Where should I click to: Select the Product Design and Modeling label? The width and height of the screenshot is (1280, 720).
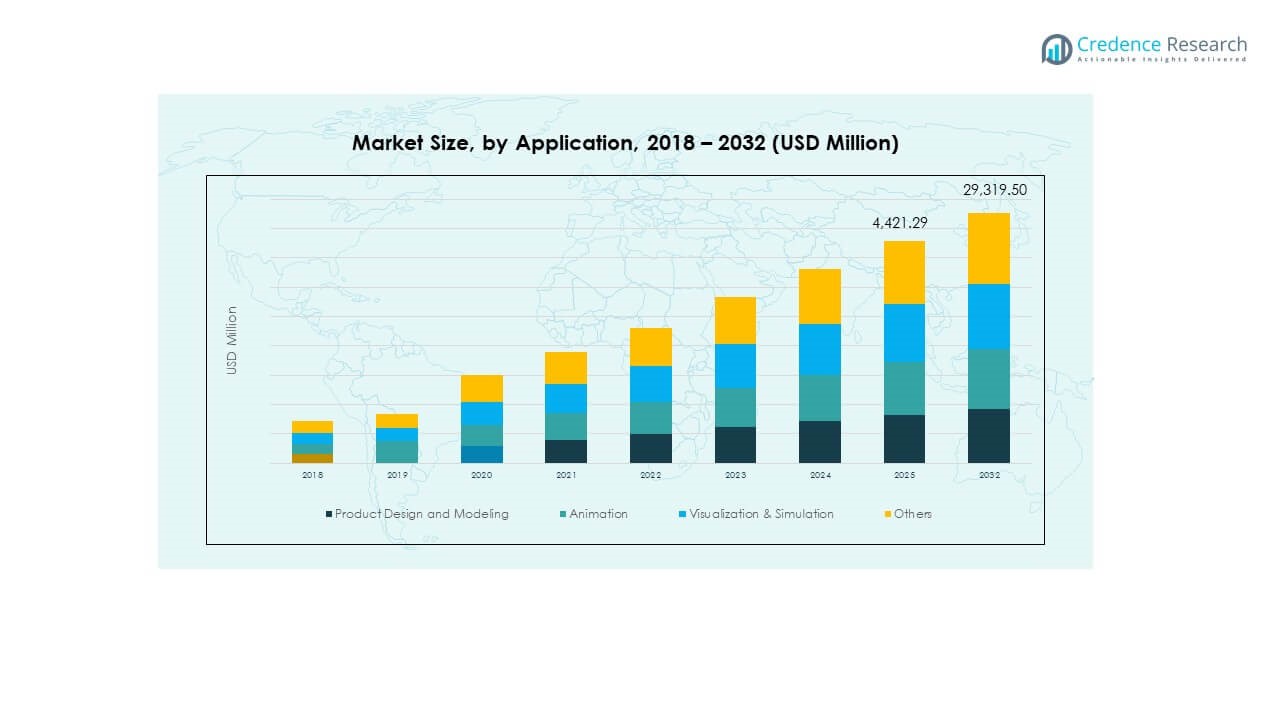(x=421, y=514)
